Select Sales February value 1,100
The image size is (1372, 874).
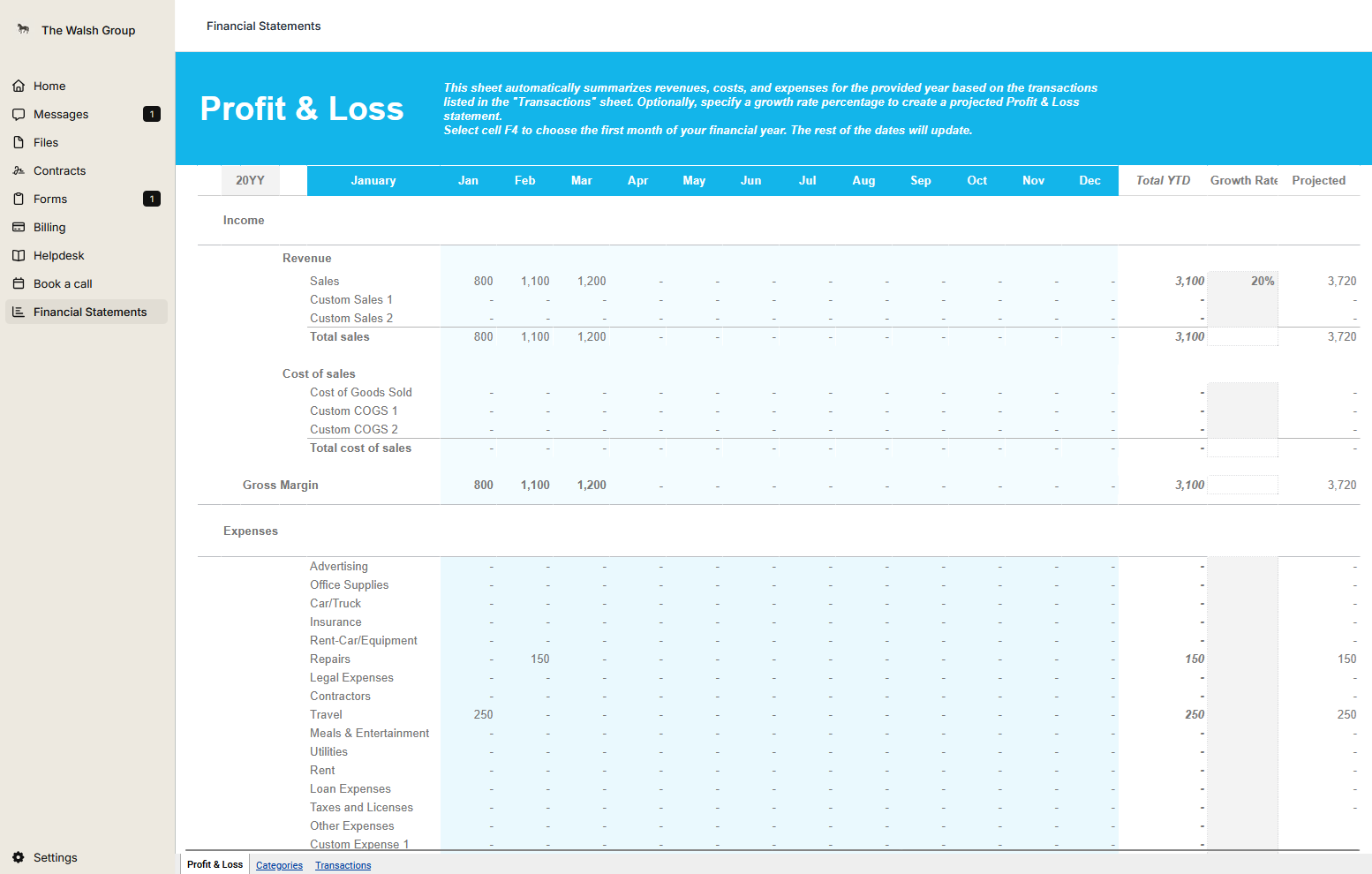click(535, 281)
